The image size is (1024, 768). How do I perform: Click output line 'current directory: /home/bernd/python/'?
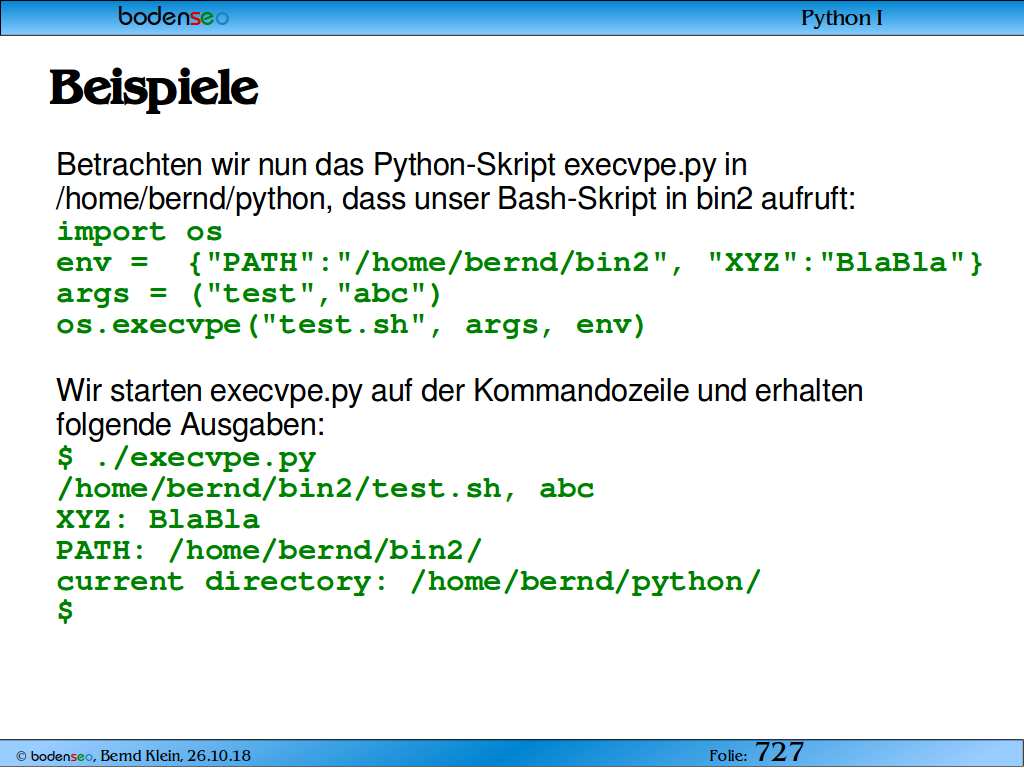[409, 582]
